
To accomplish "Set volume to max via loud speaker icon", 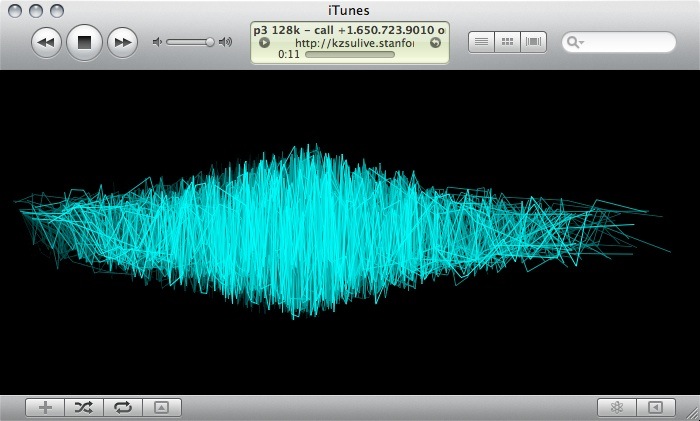I will (x=225, y=42).
